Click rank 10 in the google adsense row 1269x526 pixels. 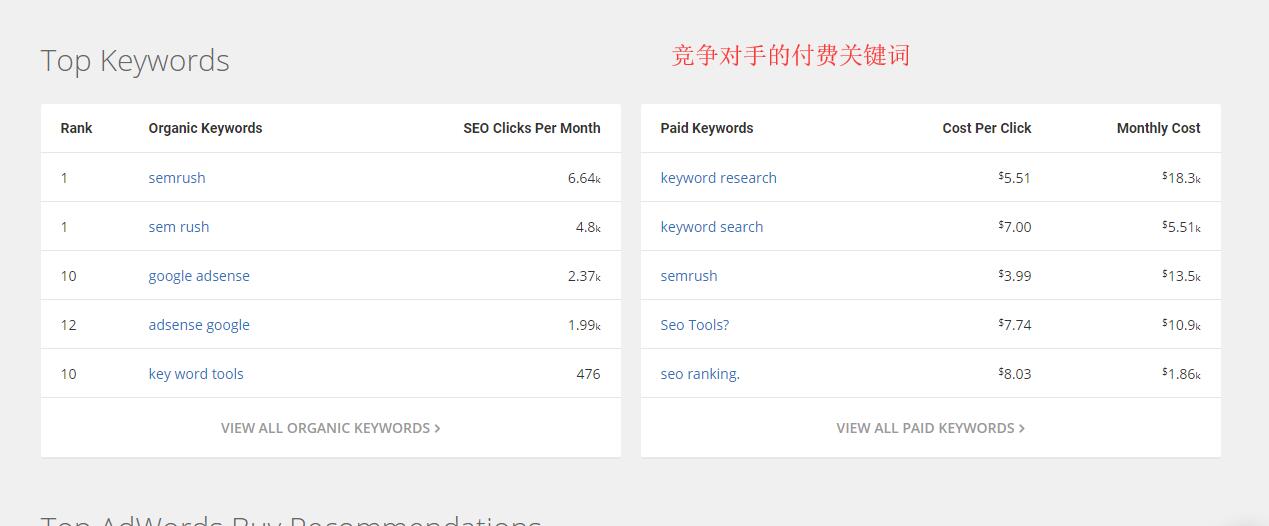[x=68, y=276]
